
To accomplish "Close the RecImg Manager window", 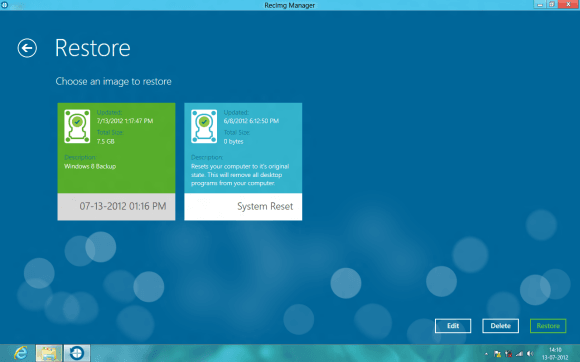I will 568,4.
